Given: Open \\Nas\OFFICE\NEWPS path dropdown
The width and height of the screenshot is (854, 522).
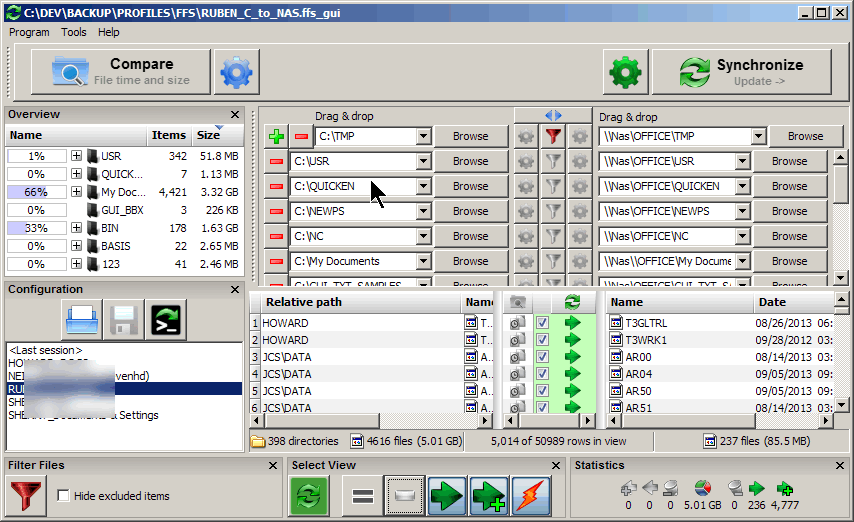Looking at the screenshot, I should click(x=742, y=211).
